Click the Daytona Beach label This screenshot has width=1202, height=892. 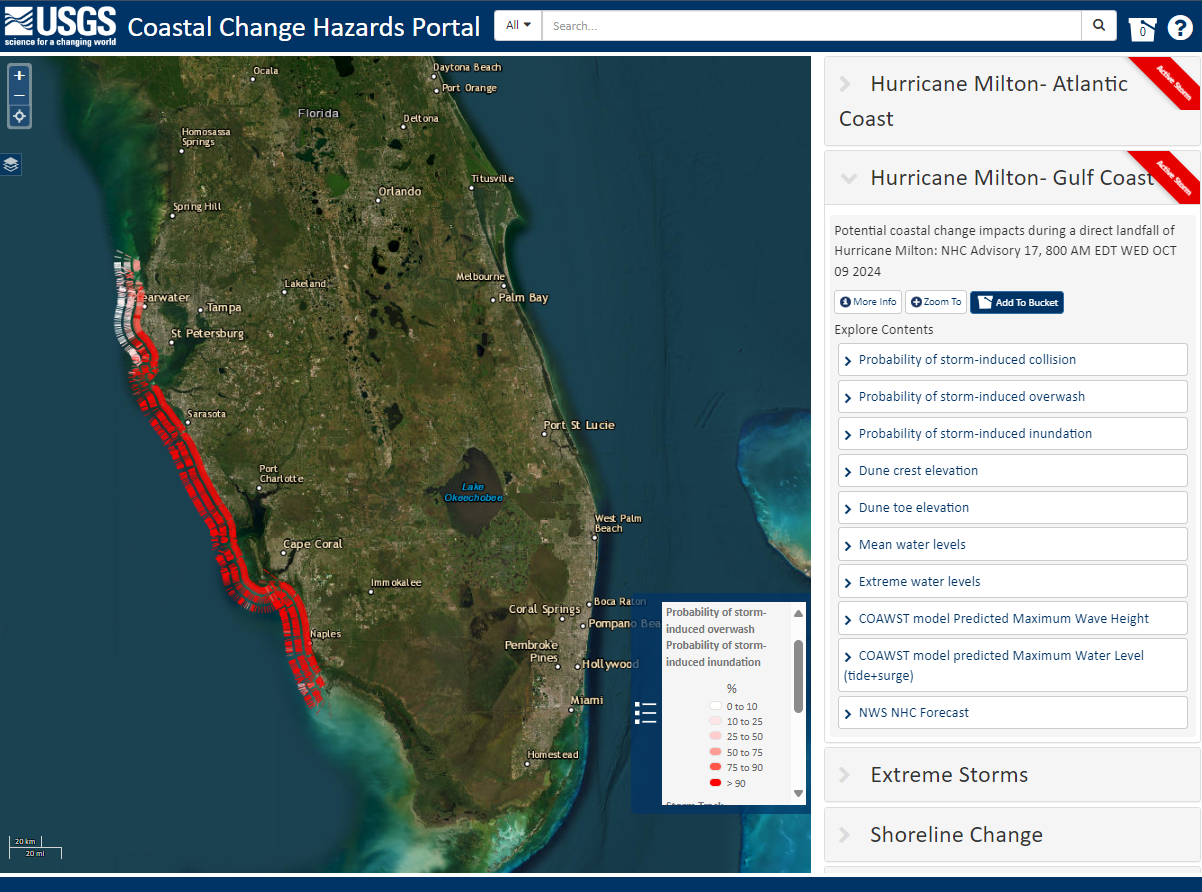(467, 67)
